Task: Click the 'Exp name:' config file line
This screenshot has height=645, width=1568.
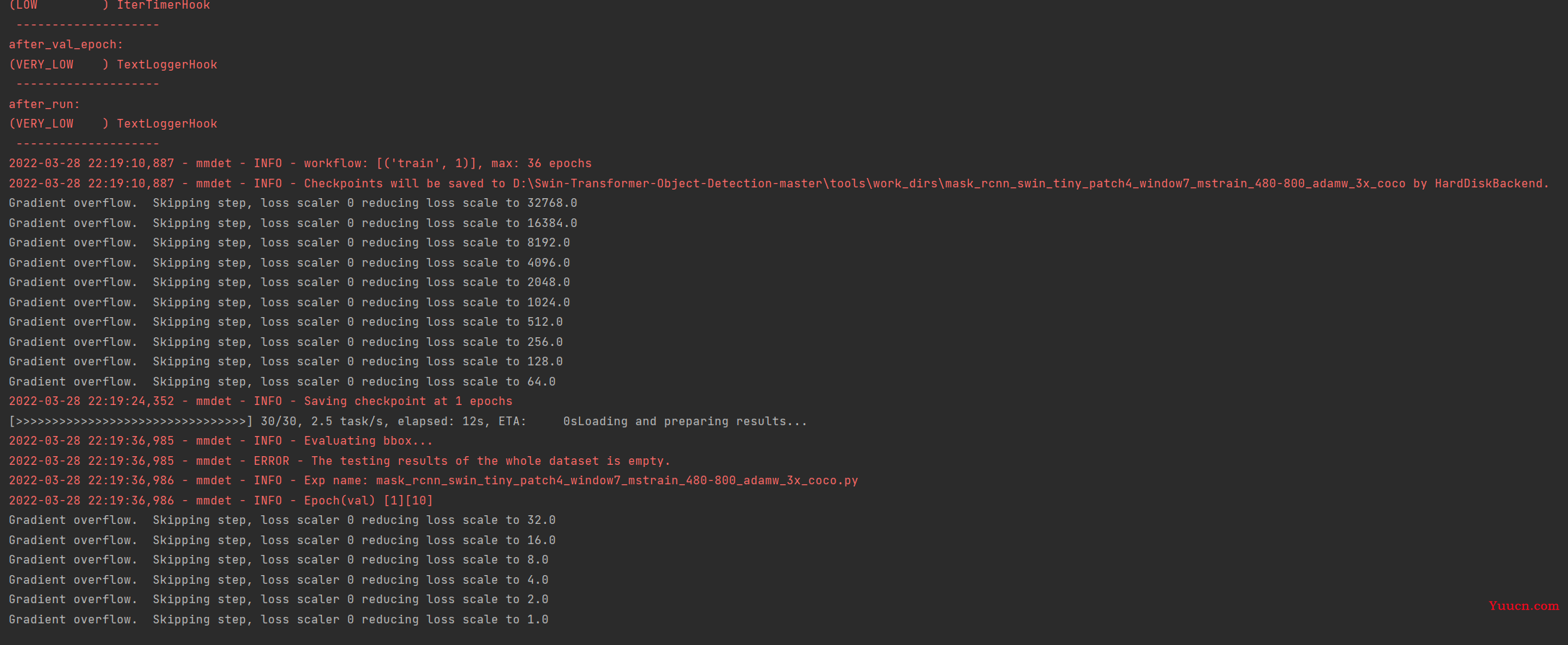Action: tap(434, 481)
